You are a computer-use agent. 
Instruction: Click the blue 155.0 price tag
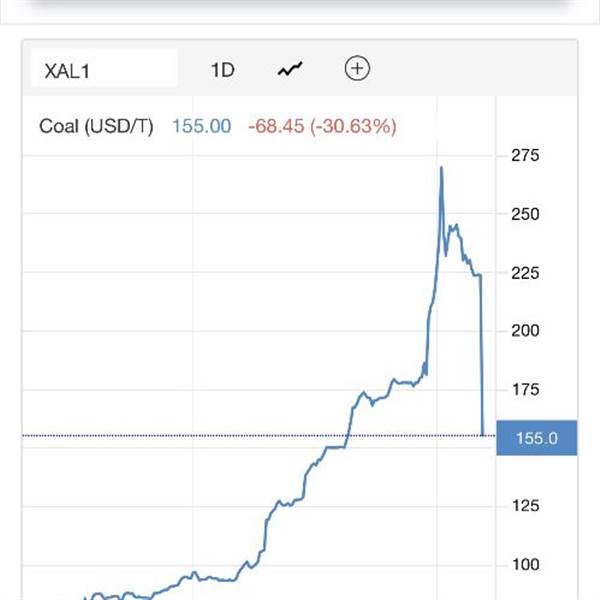[x=536, y=438]
